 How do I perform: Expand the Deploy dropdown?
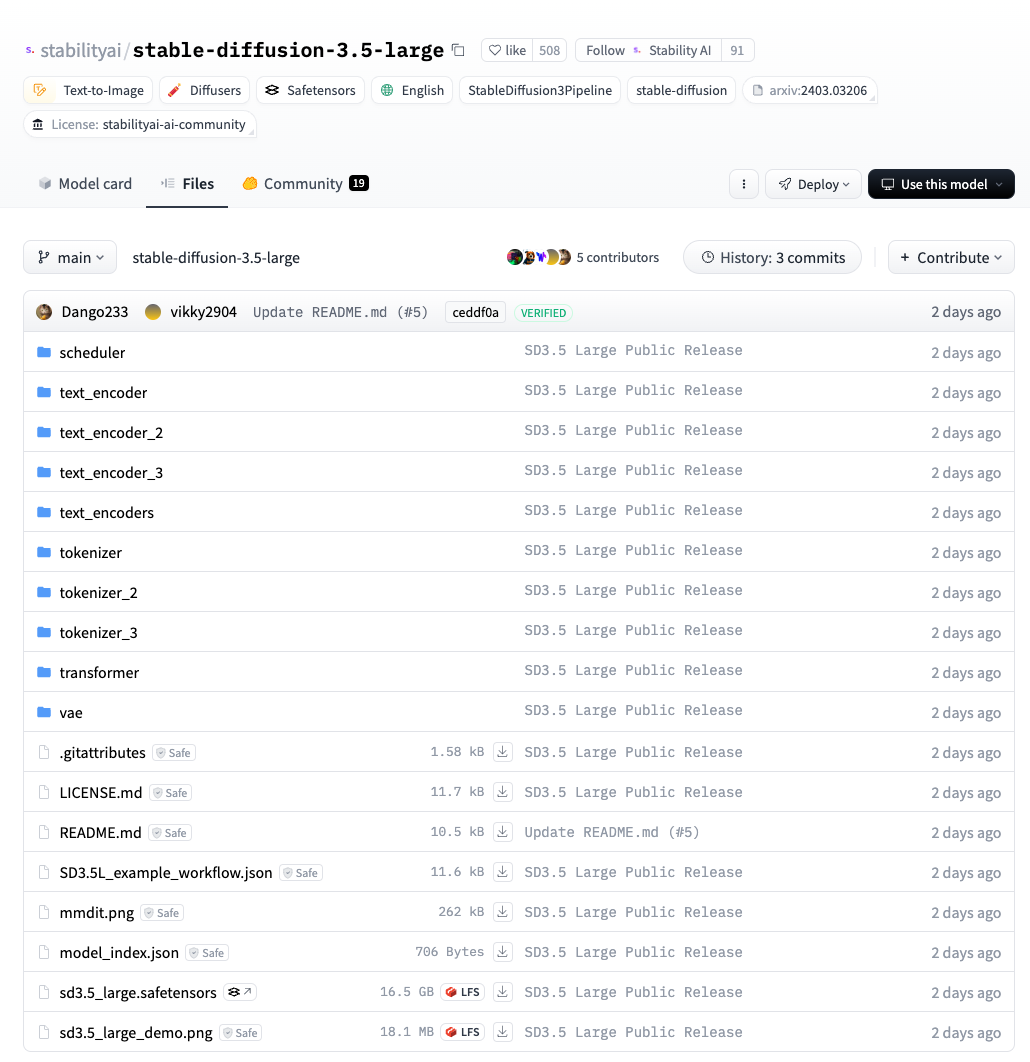[x=813, y=184]
